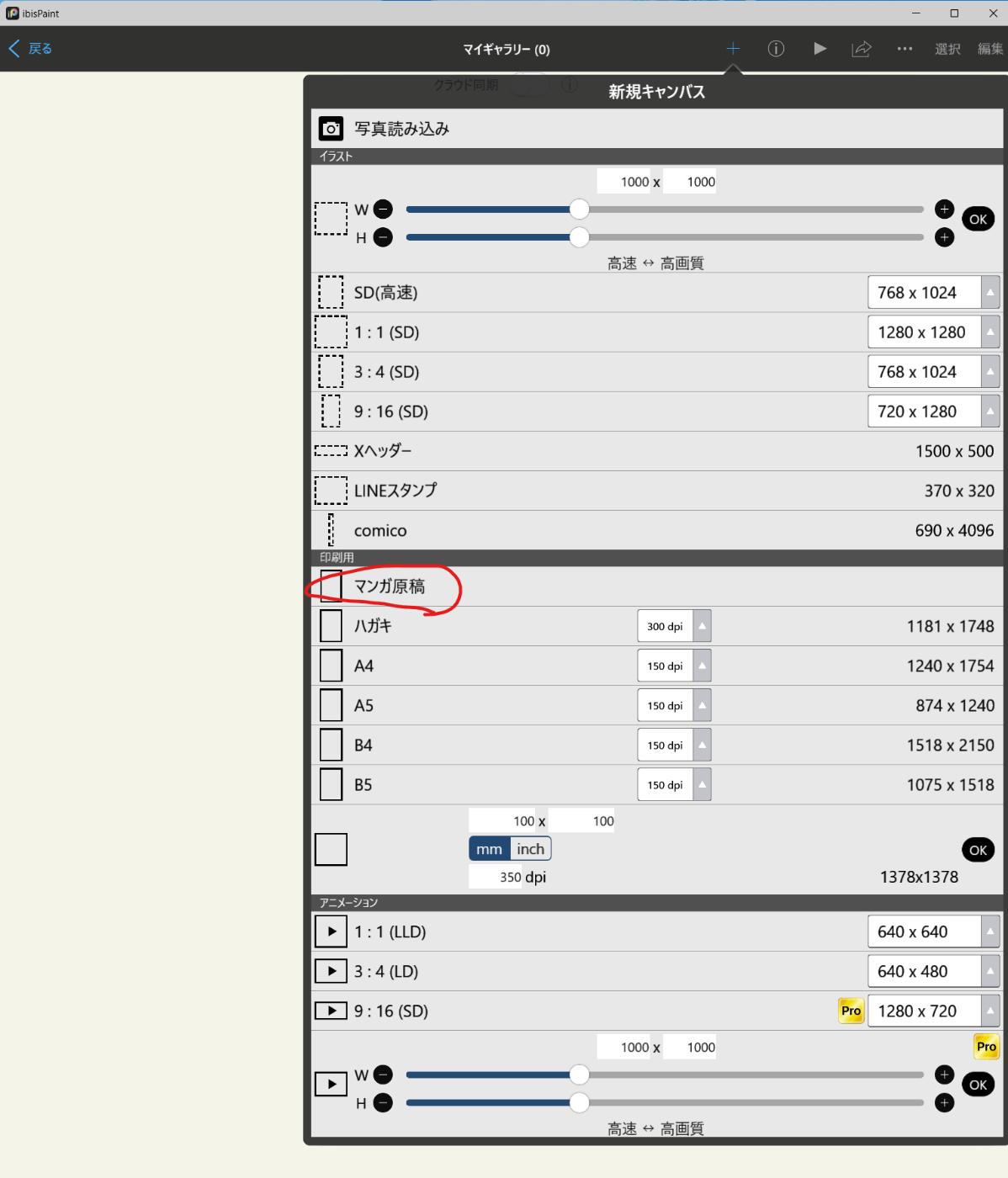Open the 640 x 480 animation size dropdown
The height and width of the screenshot is (1178, 1008).
tap(933, 971)
